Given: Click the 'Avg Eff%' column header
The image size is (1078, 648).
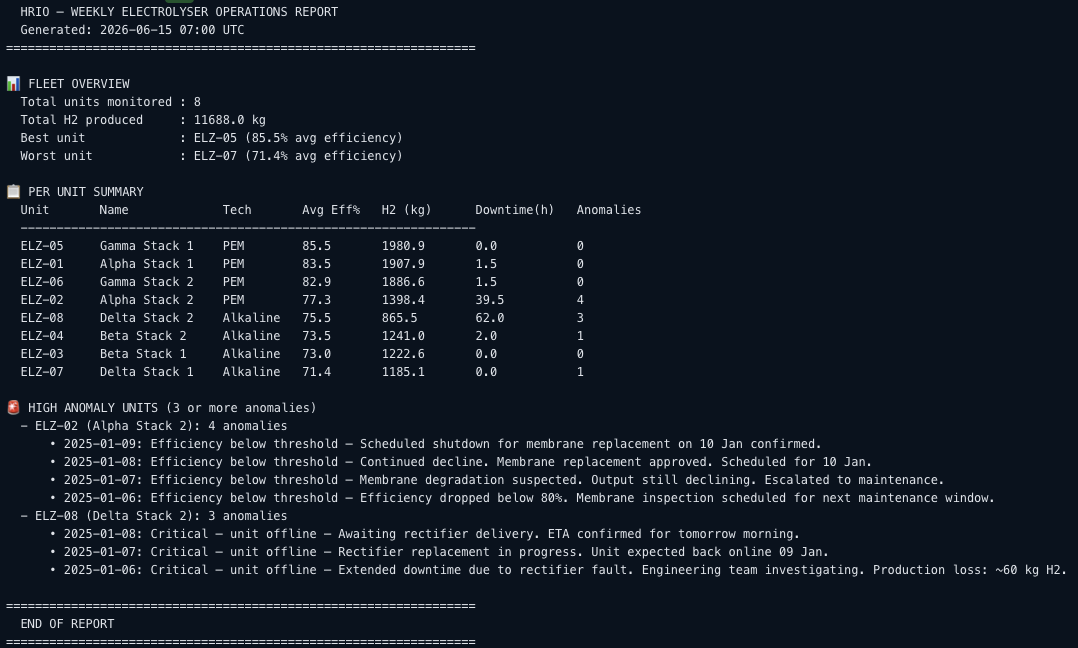Looking at the screenshot, I should coord(331,210).
